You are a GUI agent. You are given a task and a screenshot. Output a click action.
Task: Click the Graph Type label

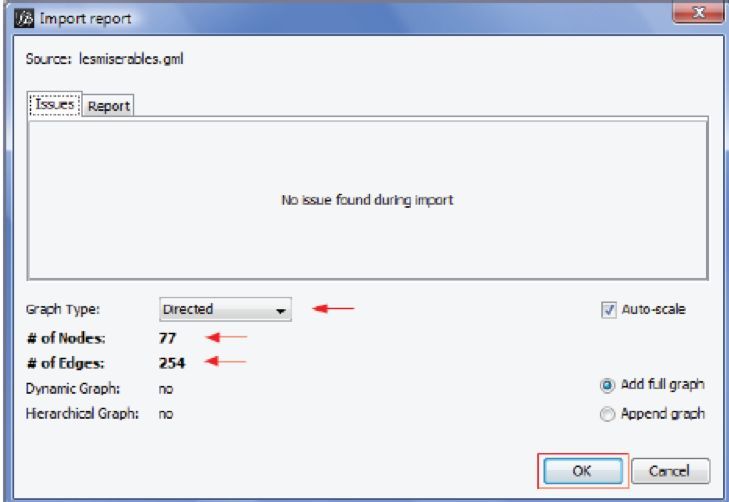63,310
